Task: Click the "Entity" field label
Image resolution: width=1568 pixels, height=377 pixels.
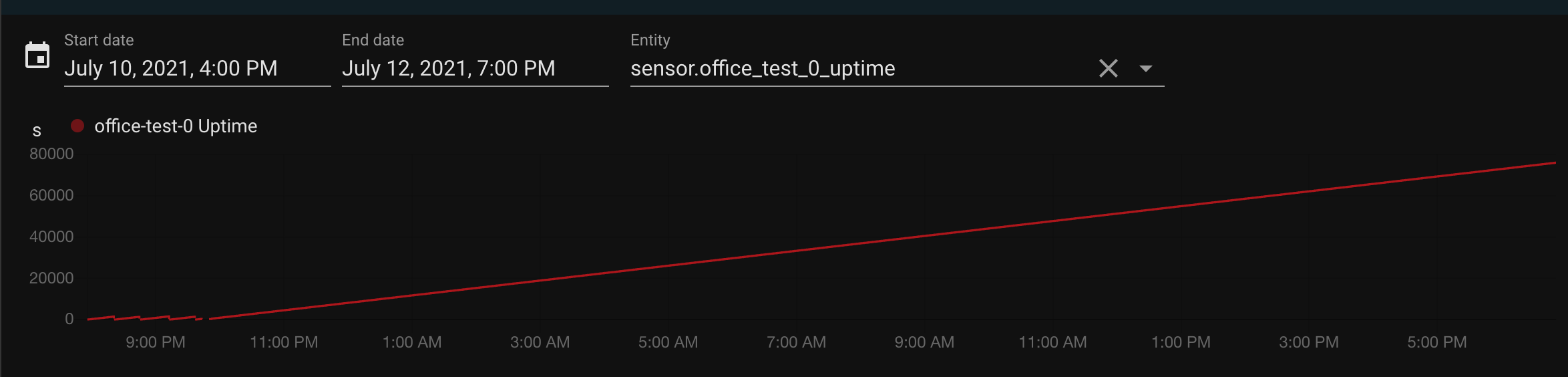Action: [650, 40]
